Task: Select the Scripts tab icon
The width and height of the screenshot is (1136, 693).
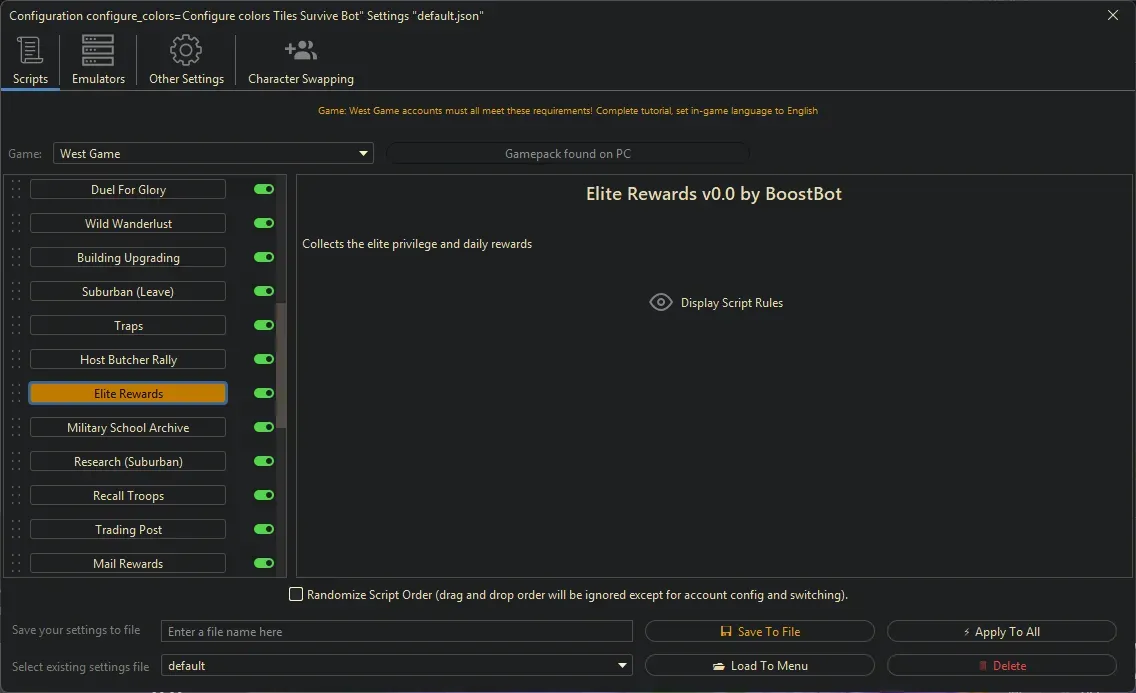Action: point(30,50)
